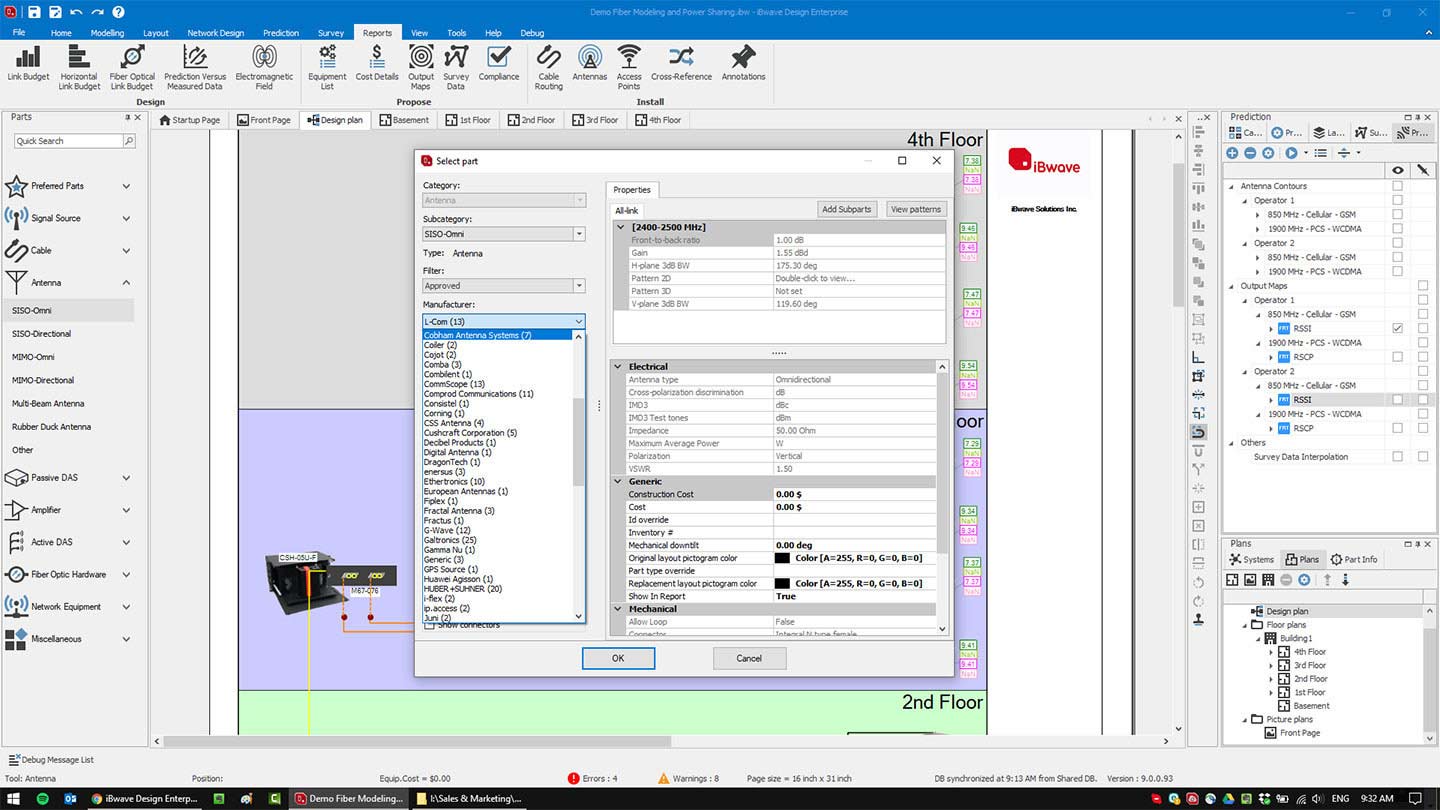The width and height of the screenshot is (1440, 810).
Task: Click OK in Select part dialog
Action: 618,658
